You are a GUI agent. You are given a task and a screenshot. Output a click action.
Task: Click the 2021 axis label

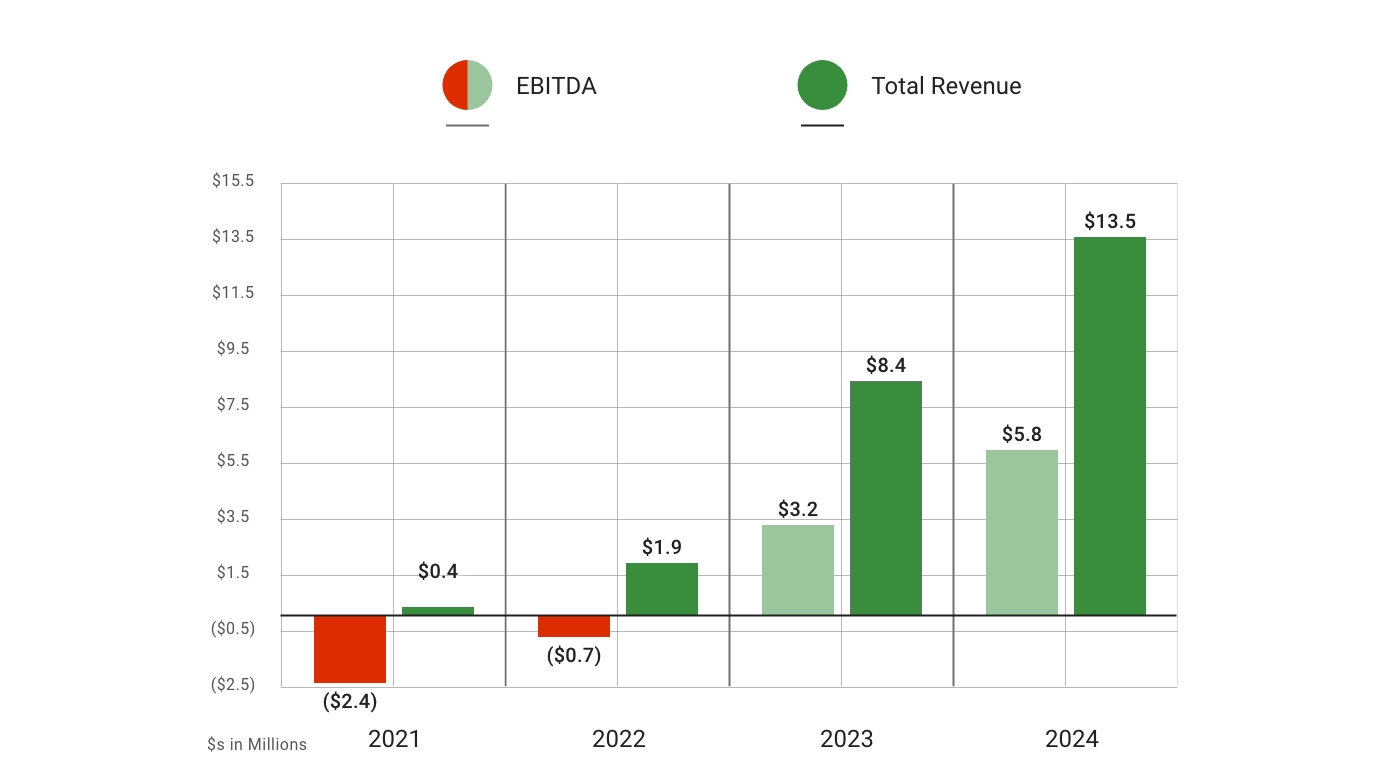[x=394, y=739]
